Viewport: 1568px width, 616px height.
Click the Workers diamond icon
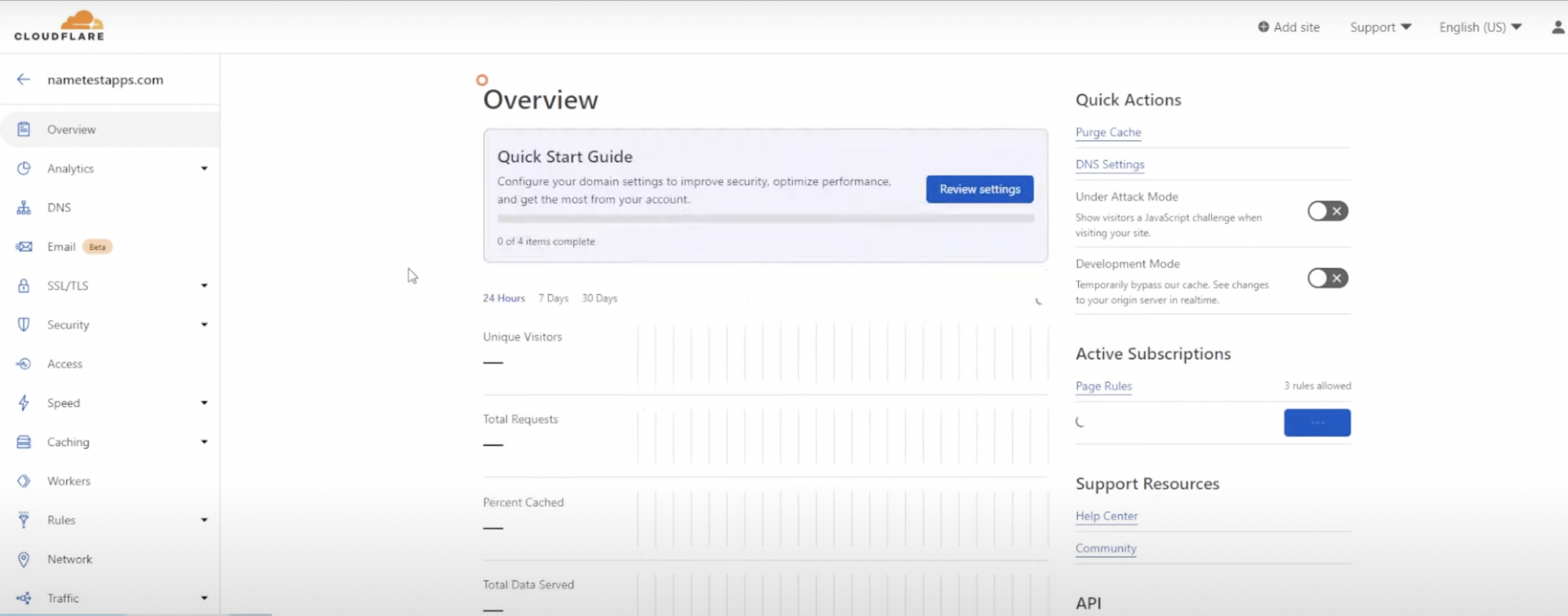[x=24, y=481]
